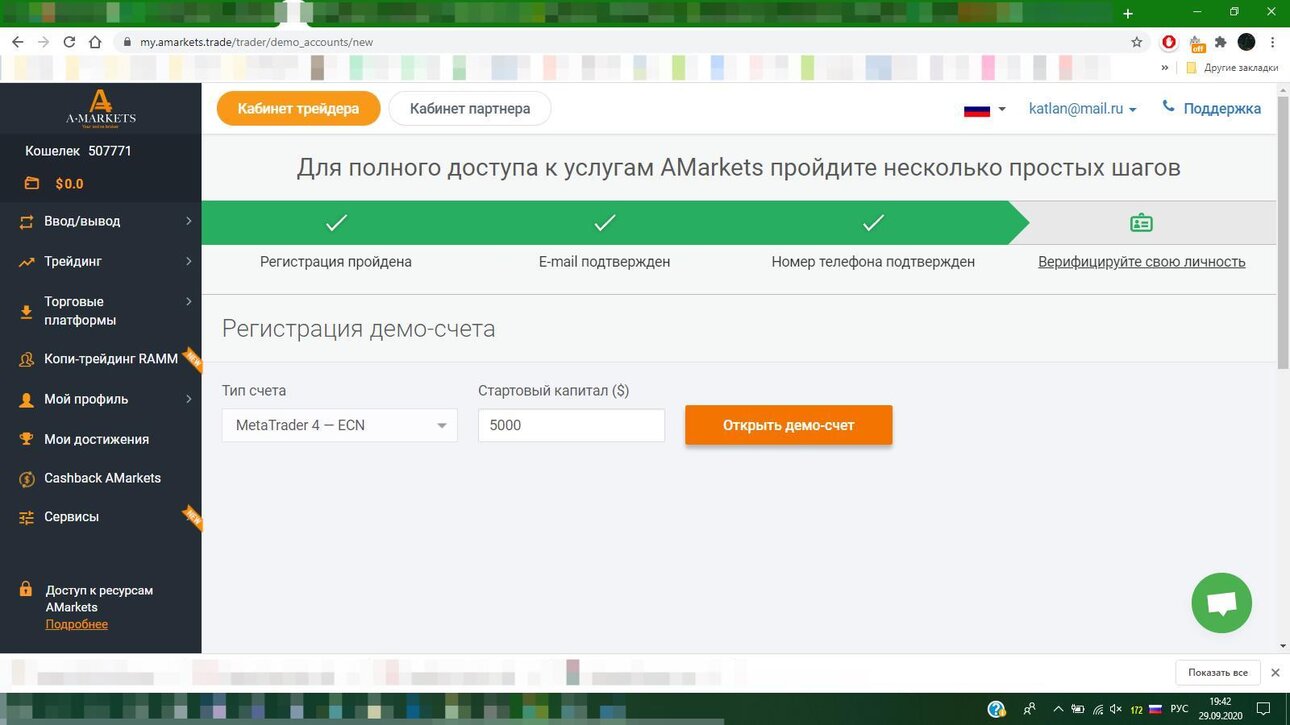This screenshot has width=1290, height=725.
Task: Expand the Торговые платформы submenu
Action: point(188,301)
